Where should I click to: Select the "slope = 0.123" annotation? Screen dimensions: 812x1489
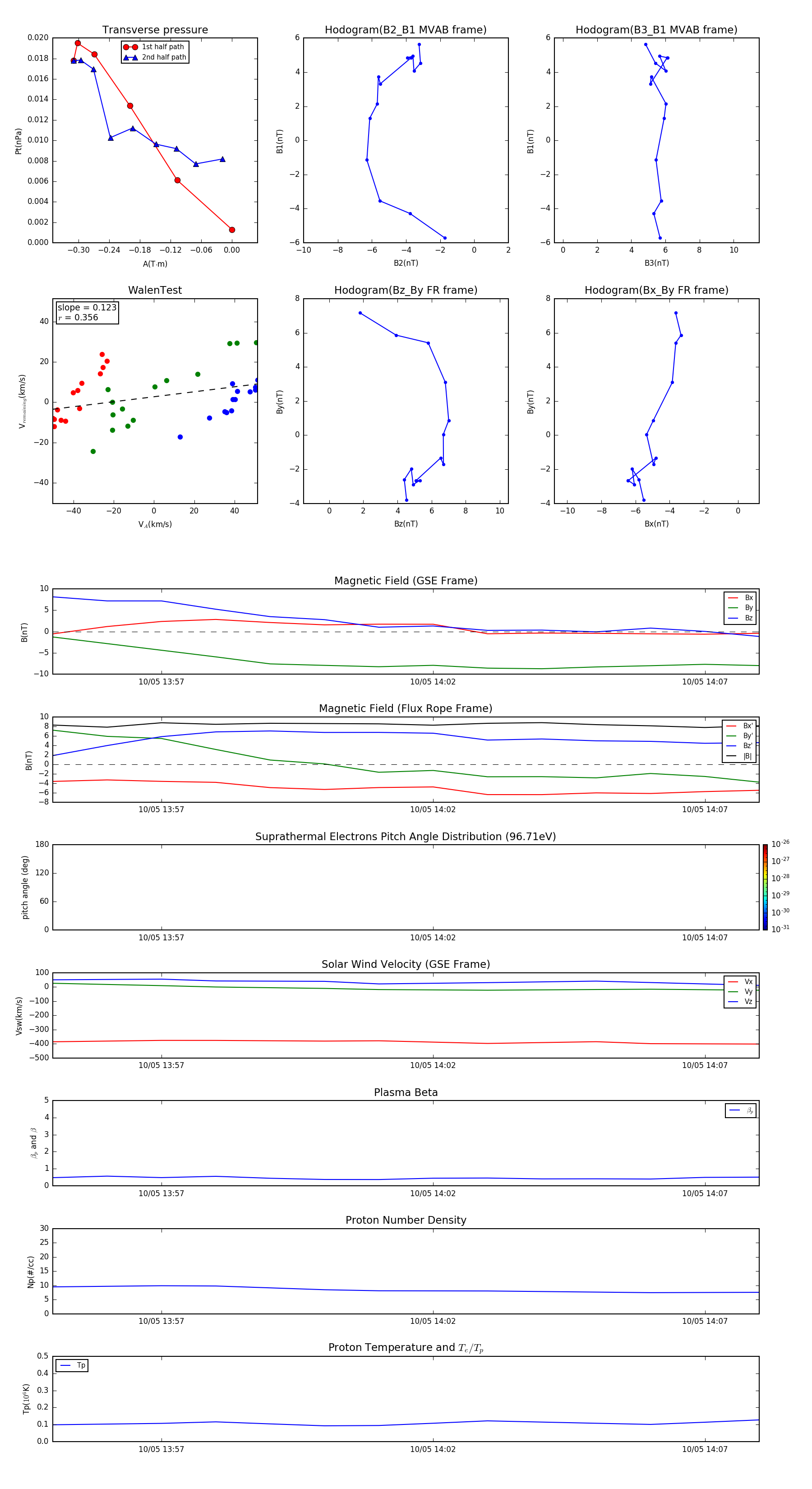(x=87, y=308)
